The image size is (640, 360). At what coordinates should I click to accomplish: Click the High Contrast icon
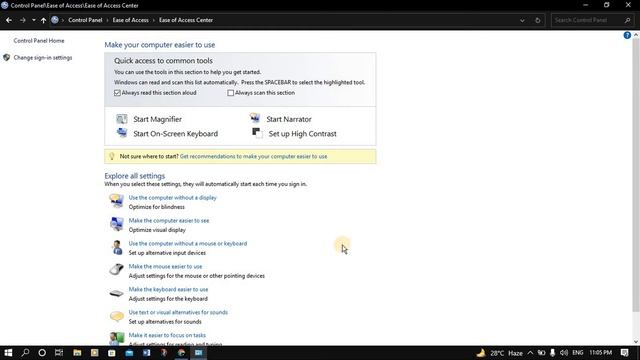click(x=257, y=133)
